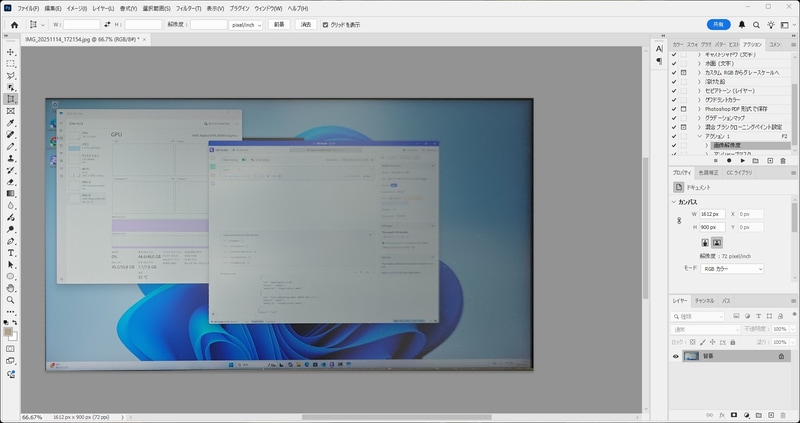The image size is (800, 423).
Task: Create new action in Actions panel
Action: click(770, 161)
